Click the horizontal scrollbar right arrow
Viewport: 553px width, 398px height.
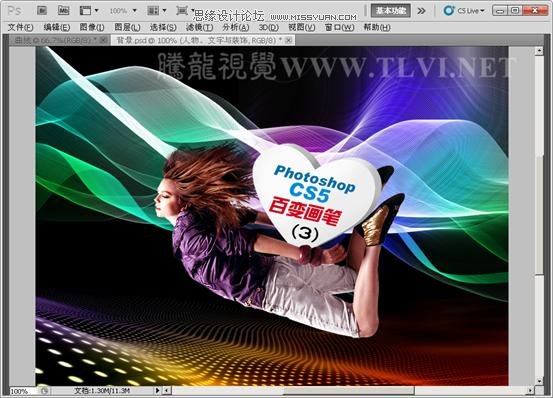530,391
